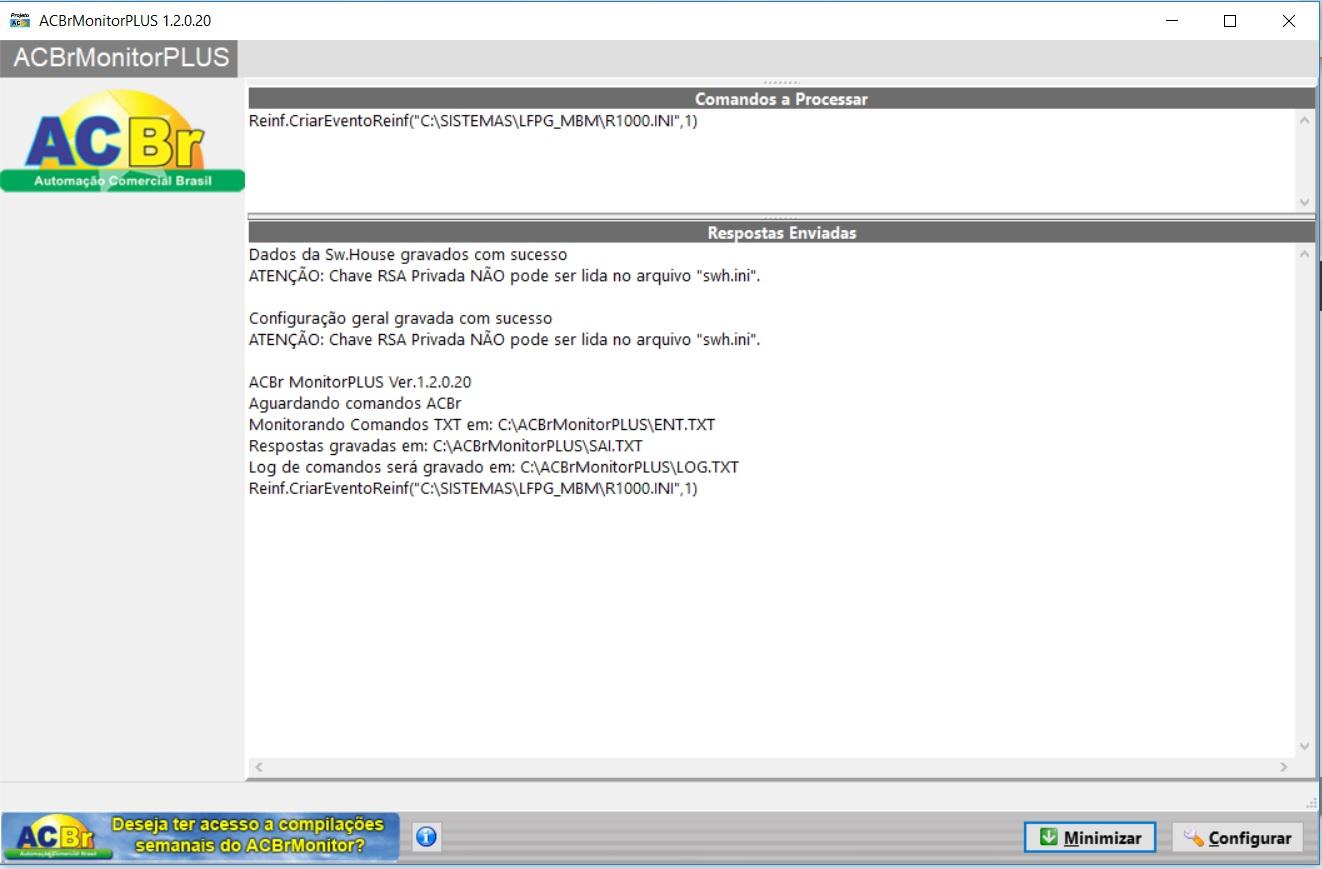Click the line mentioning SAI.TXT

[446, 446]
